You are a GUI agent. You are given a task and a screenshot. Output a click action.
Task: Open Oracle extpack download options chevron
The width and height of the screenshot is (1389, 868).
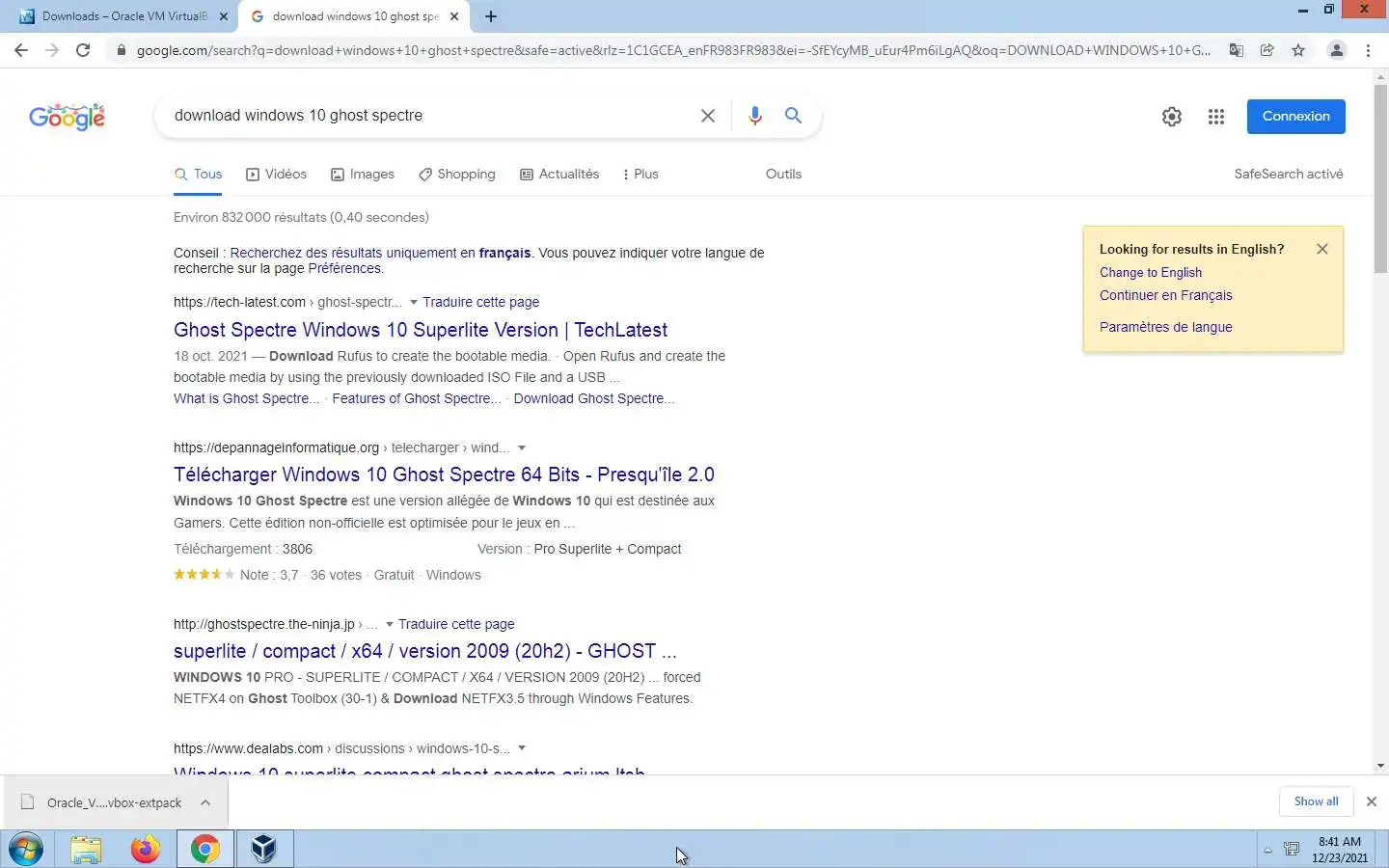[x=205, y=802]
